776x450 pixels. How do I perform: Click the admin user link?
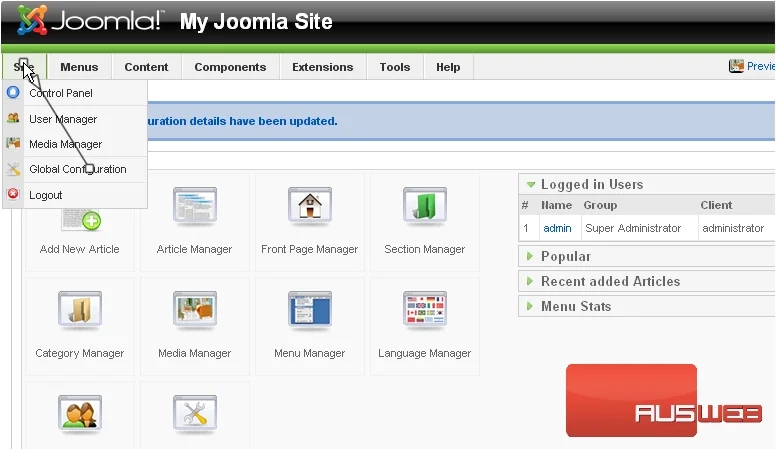(x=557, y=228)
